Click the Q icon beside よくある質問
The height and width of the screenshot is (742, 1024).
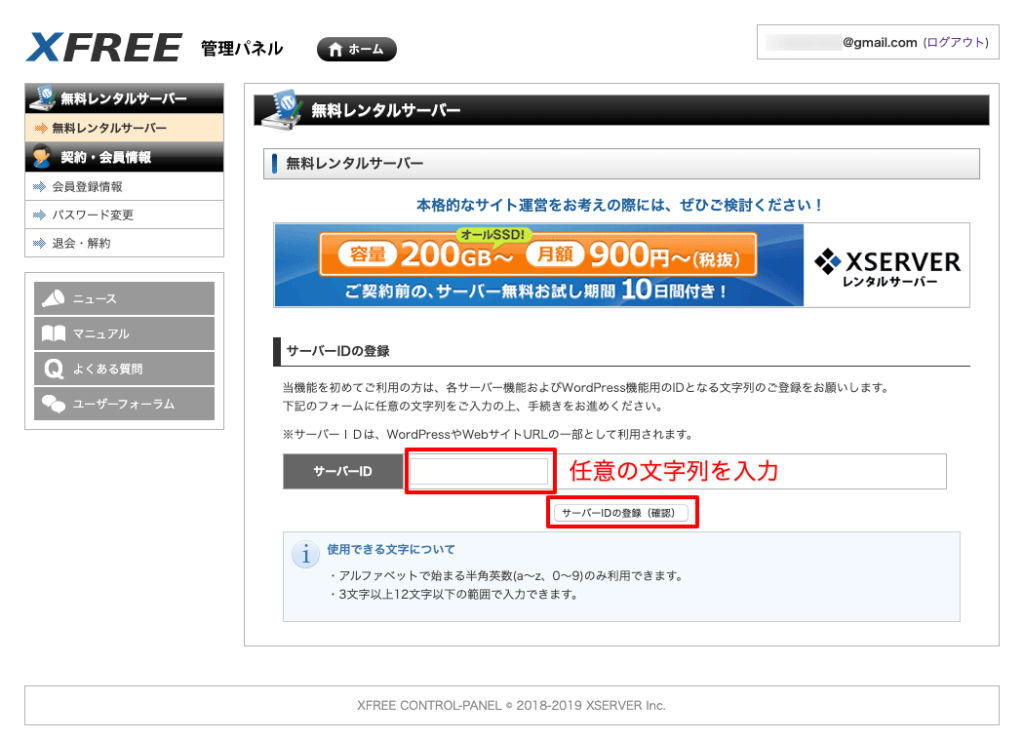tap(54, 369)
